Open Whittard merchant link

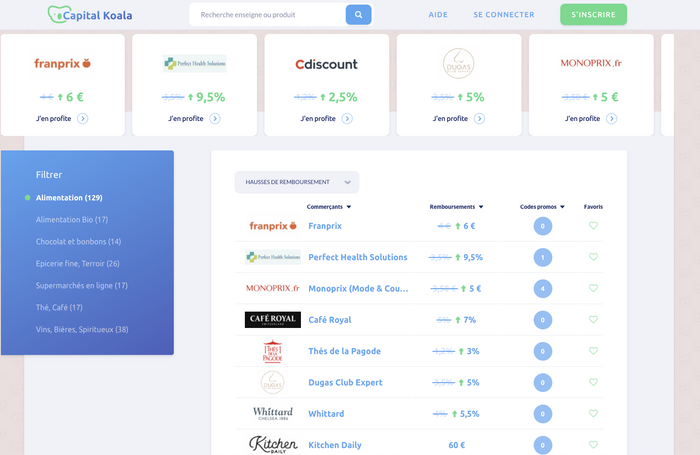tap(326, 413)
